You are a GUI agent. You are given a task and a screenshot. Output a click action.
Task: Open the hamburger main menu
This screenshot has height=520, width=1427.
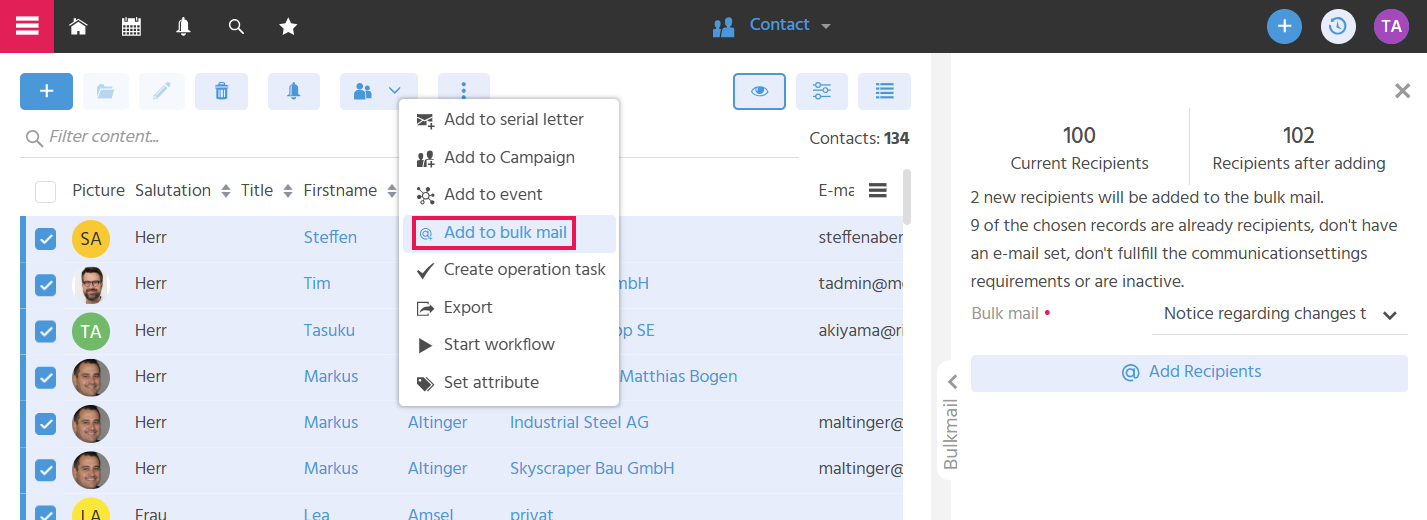tap(27, 26)
